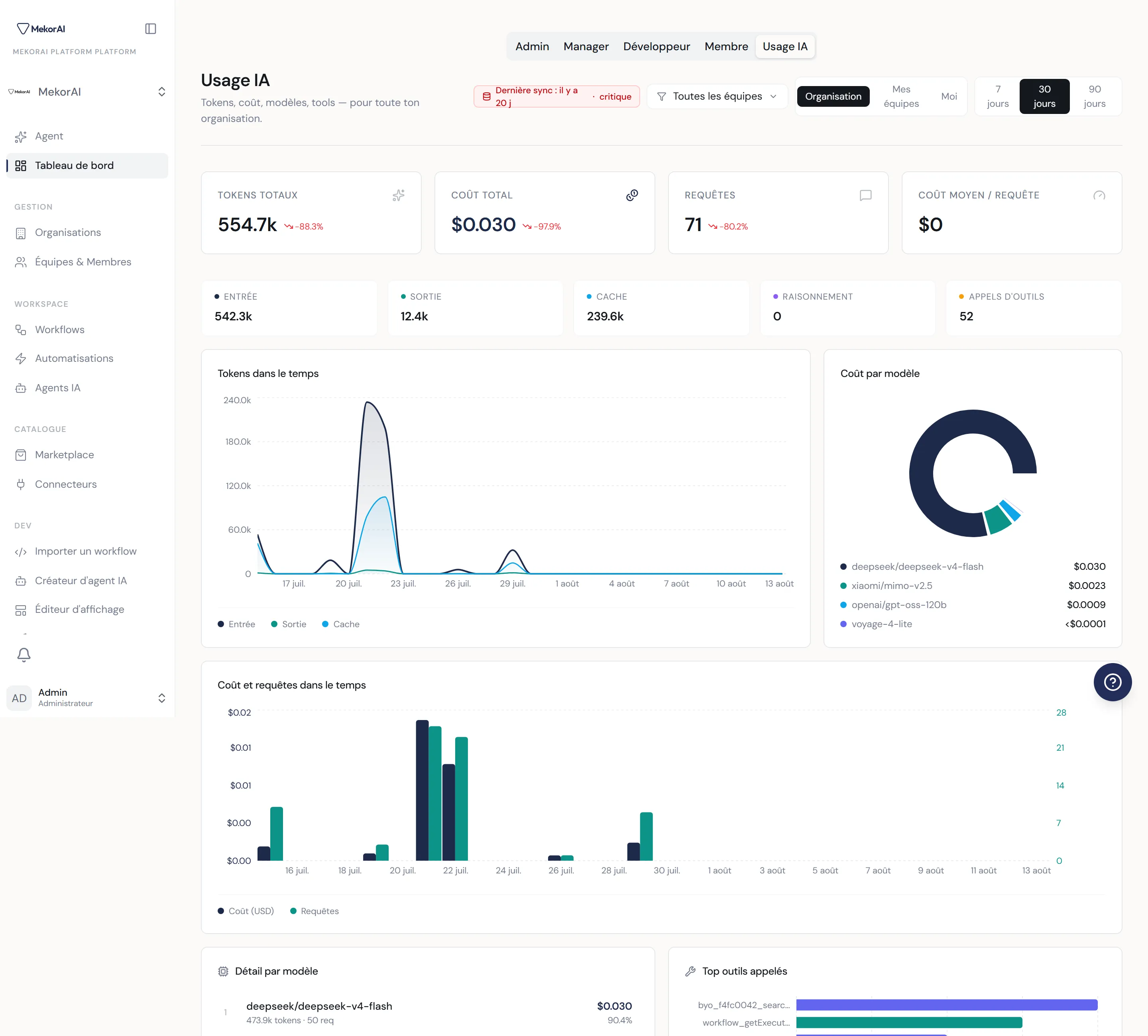Collapse the sidebar with the panel icon

[x=150, y=28]
